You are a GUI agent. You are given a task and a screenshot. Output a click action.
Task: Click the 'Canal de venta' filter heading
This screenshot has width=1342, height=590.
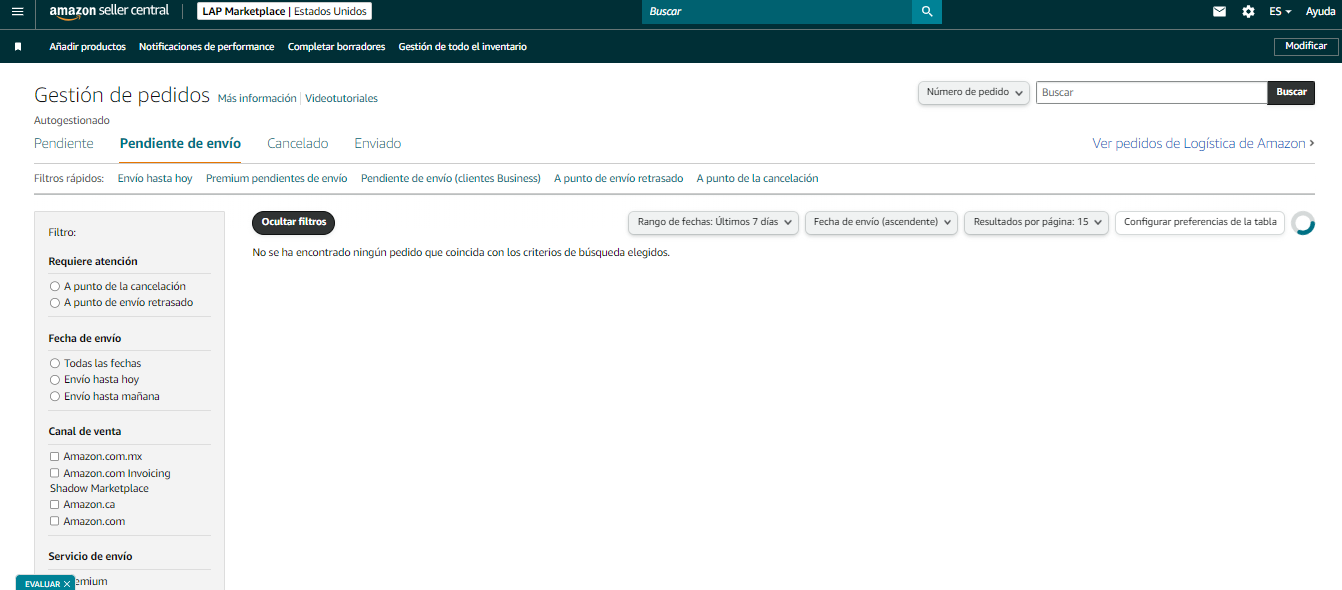point(85,432)
